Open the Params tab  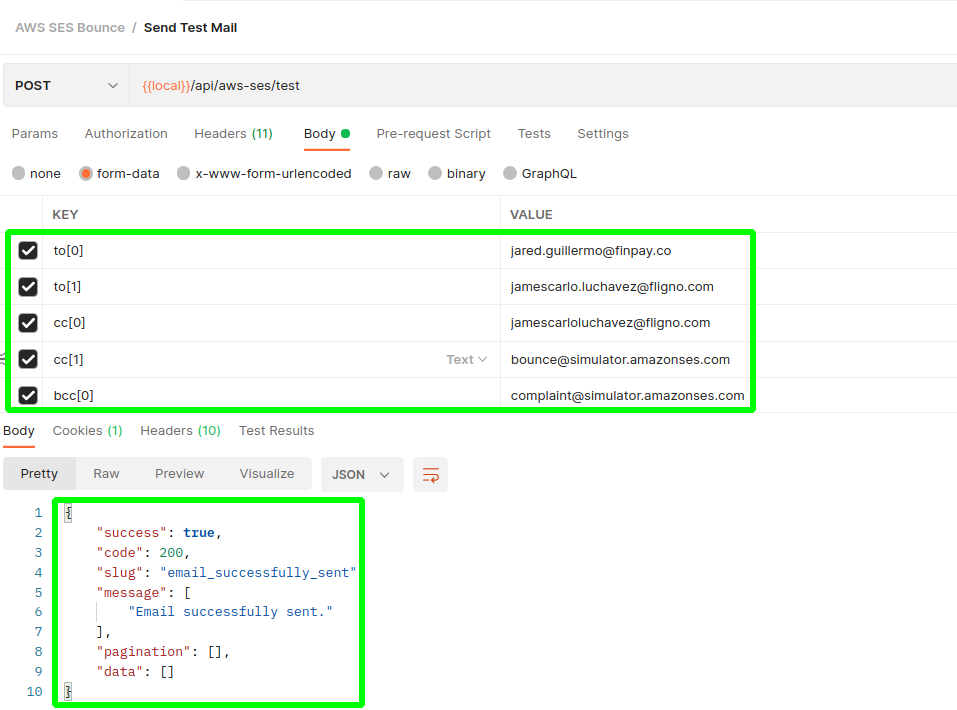click(x=35, y=134)
